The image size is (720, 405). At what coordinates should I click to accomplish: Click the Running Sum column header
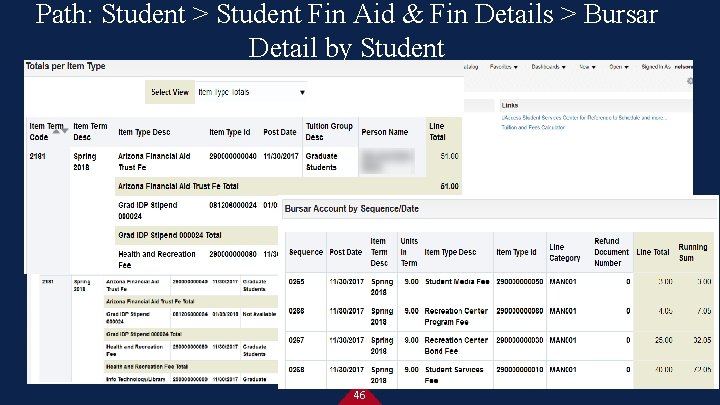coord(693,253)
